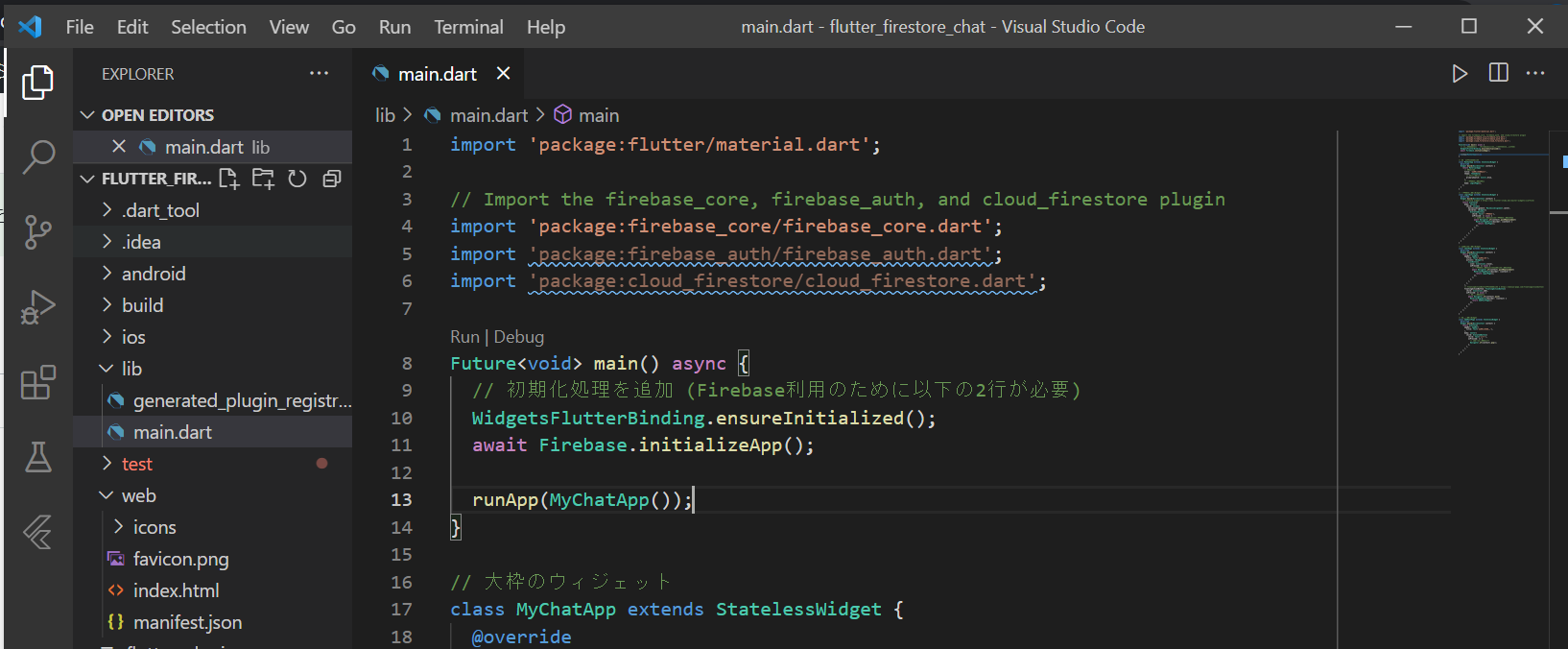
Task: Click line number 13 in gutter
Action: (401, 499)
